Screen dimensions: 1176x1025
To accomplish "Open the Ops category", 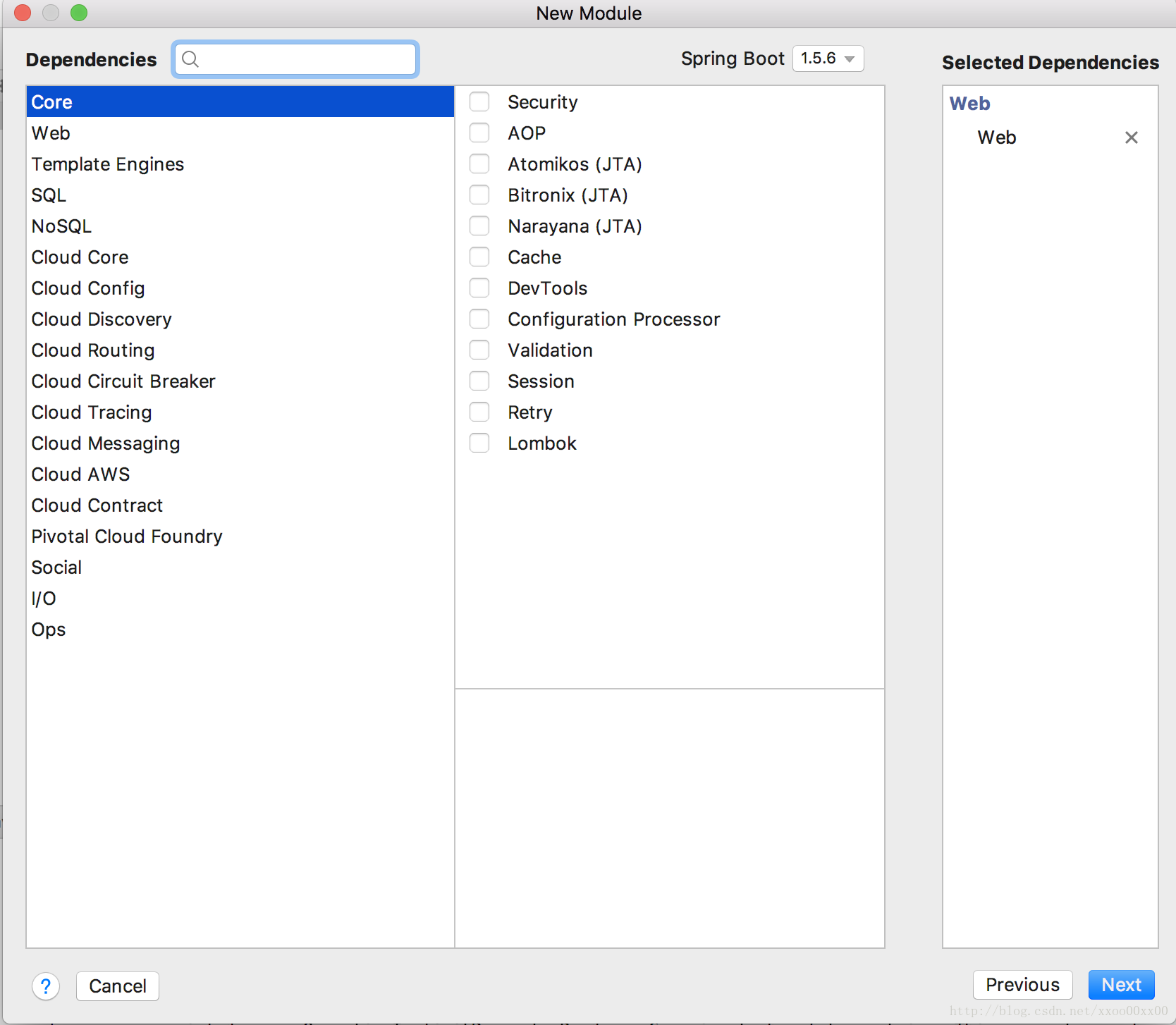I will coord(240,629).
